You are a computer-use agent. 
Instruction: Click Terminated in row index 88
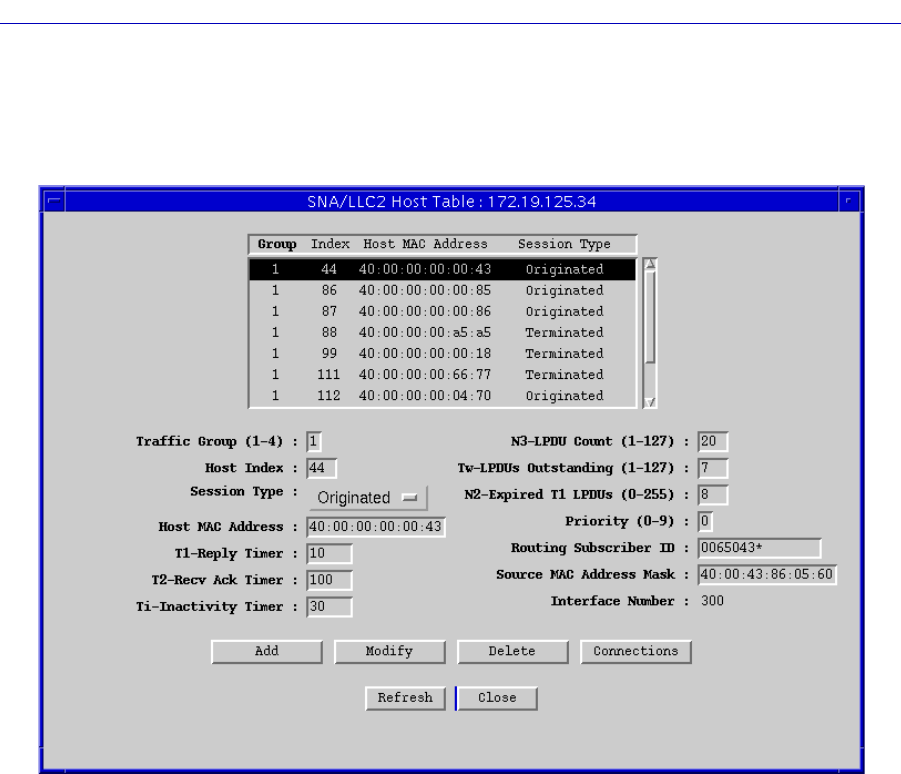(564, 333)
